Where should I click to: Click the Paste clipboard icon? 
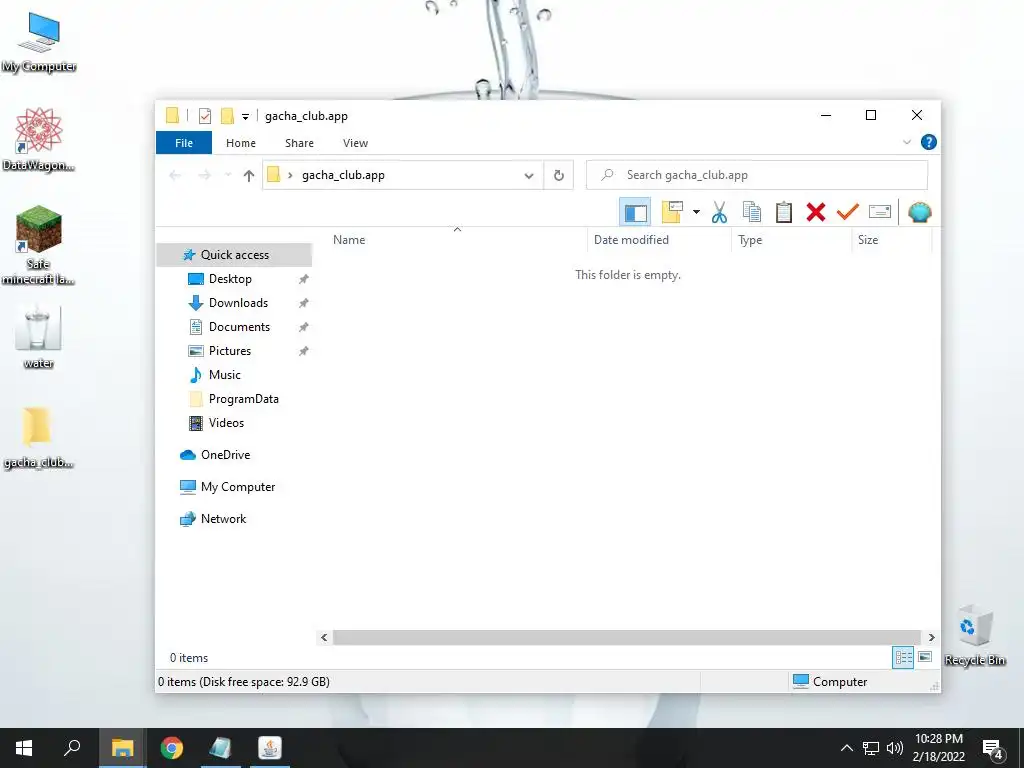784,212
